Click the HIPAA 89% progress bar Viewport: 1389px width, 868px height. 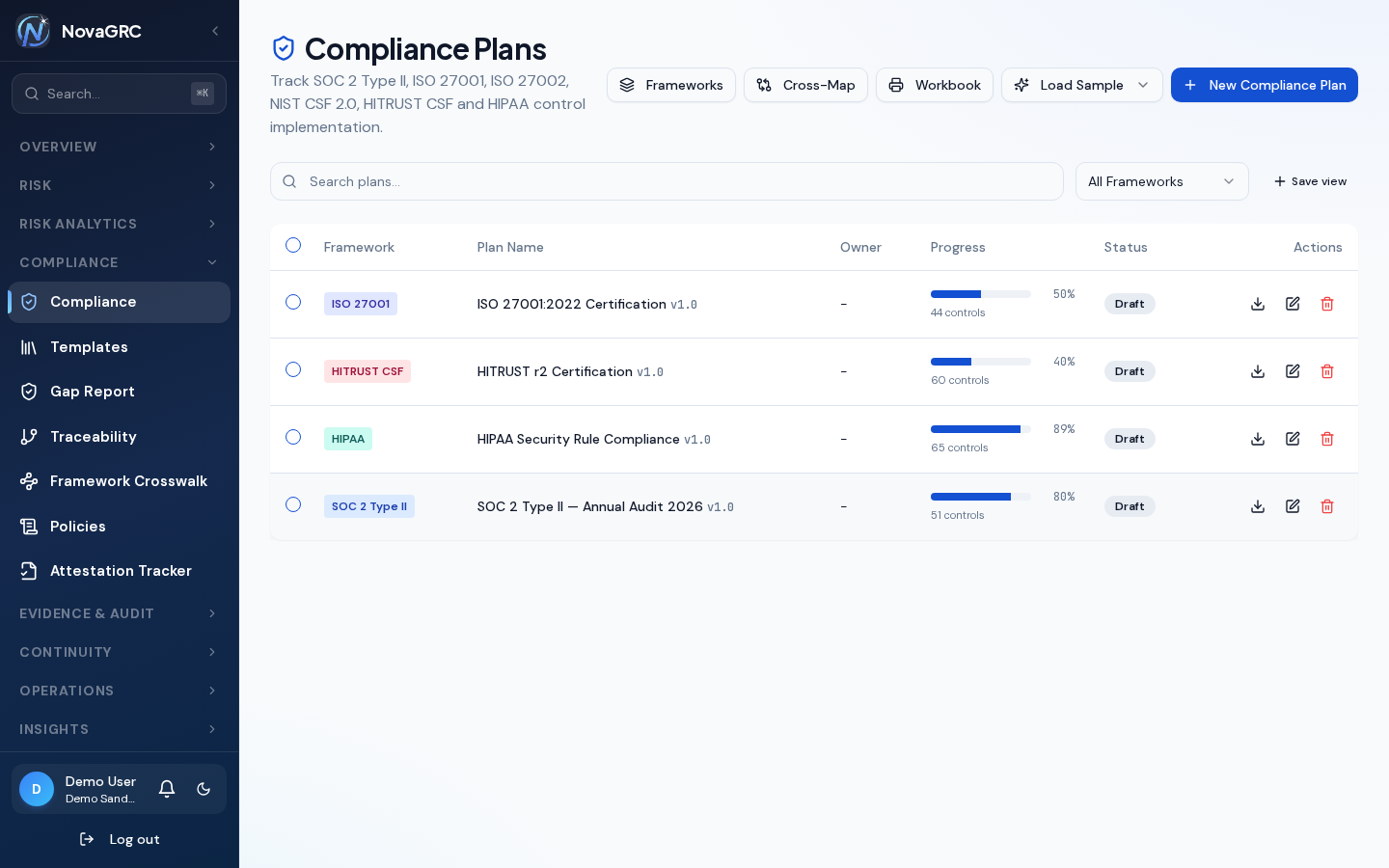[980, 429]
